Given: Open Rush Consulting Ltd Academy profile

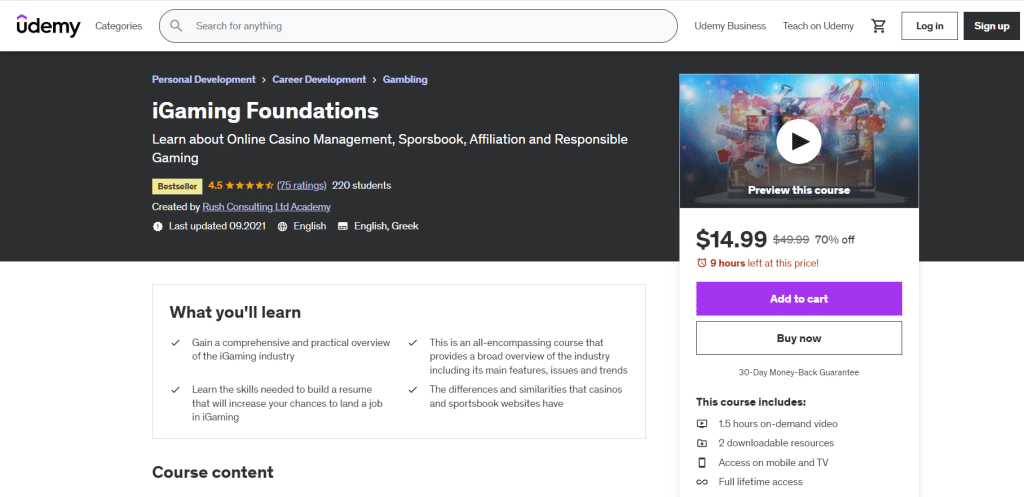Looking at the screenshot, I should 266,207.
